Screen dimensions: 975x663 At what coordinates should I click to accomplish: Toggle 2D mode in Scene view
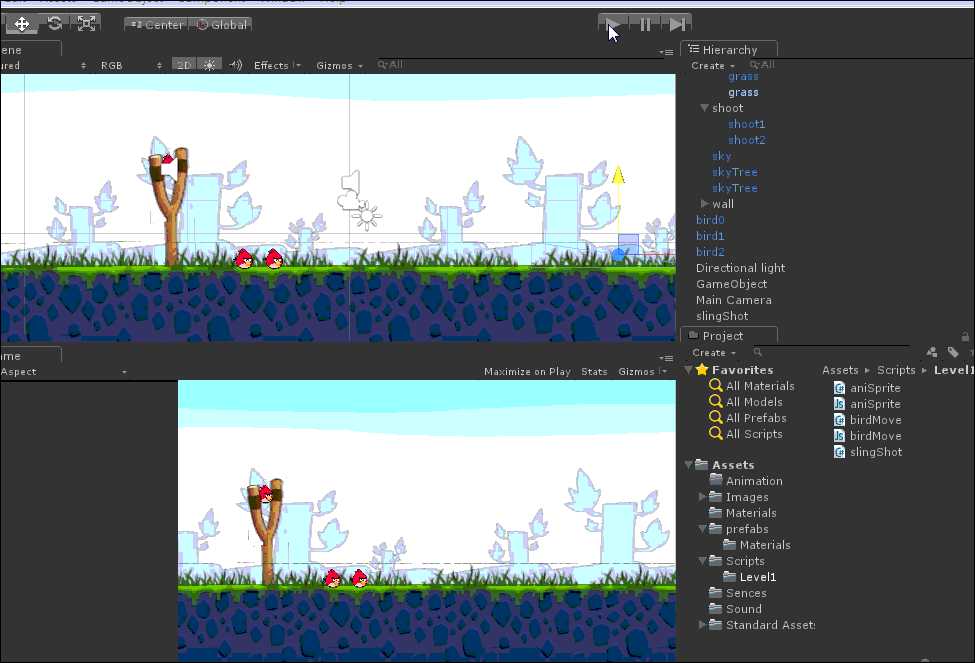tap(184, 65)
